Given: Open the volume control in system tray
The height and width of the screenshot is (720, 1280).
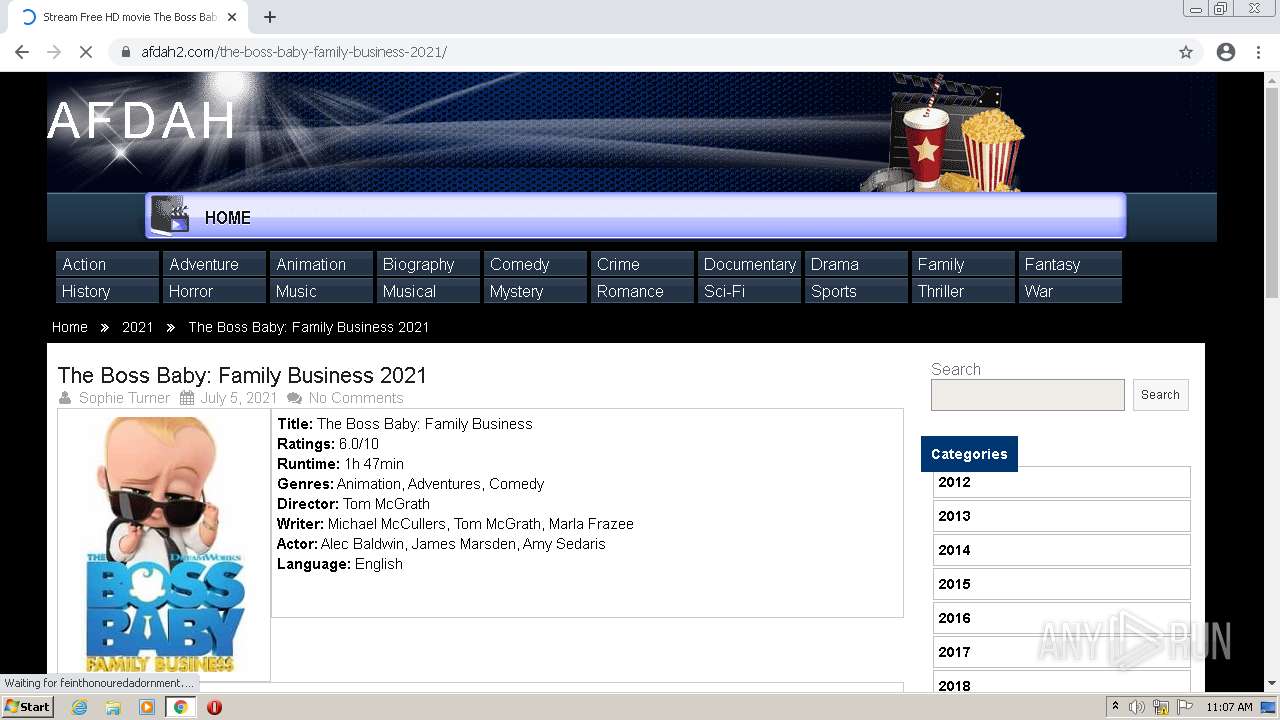Looking at the screenshot, I should point(1137,707).
